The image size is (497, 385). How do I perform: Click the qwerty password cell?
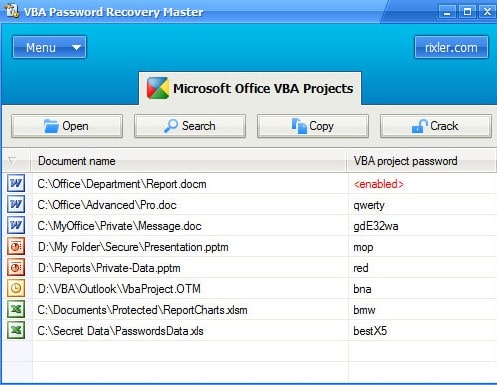pyautogui.click(x=422, y=205)
